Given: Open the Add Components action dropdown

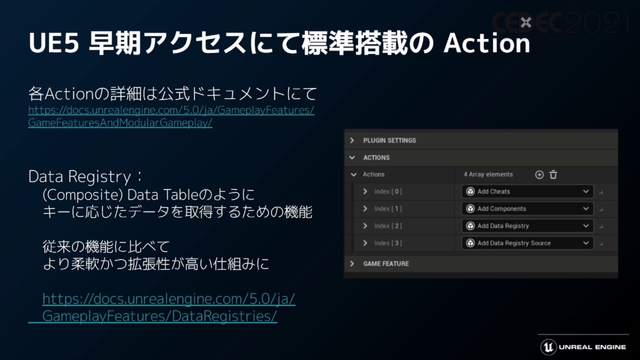Looking at the screenshot, I should [527, 209].
